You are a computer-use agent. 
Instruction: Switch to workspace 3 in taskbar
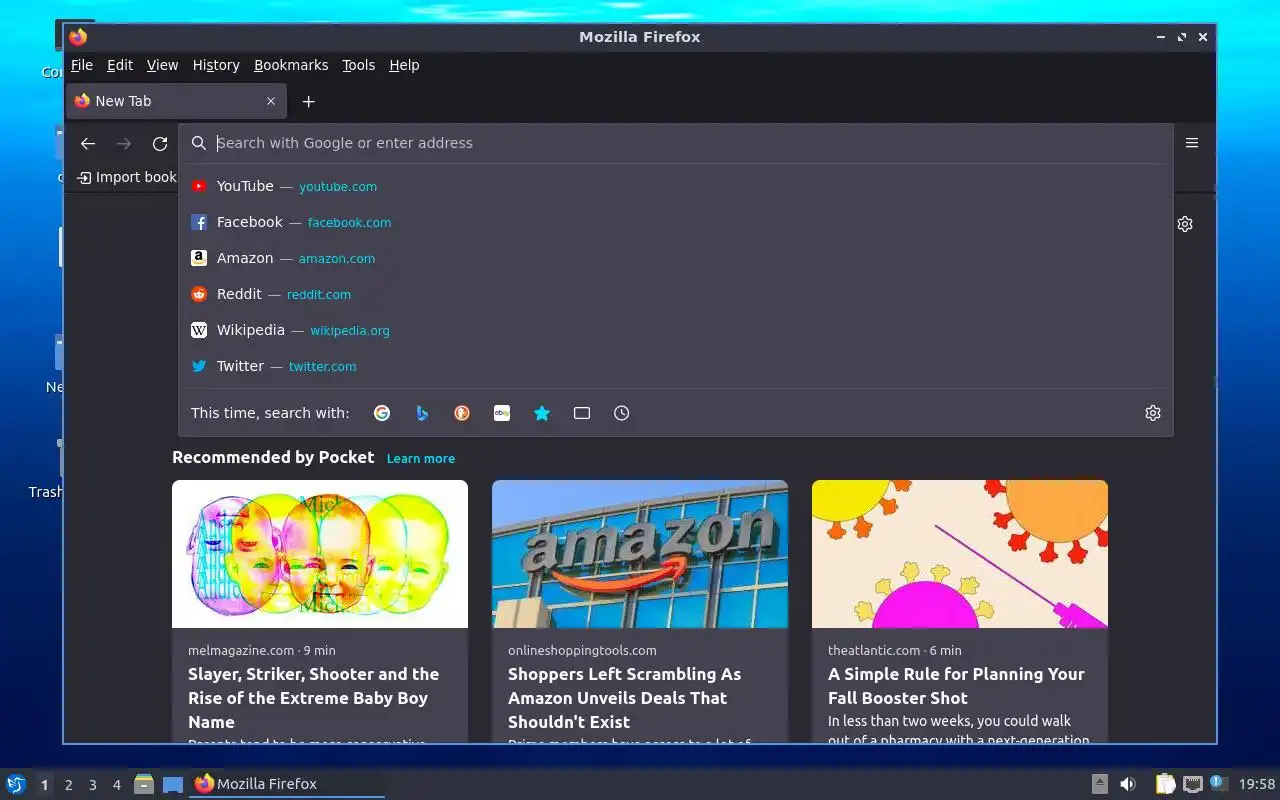click(x=93, y=785)
